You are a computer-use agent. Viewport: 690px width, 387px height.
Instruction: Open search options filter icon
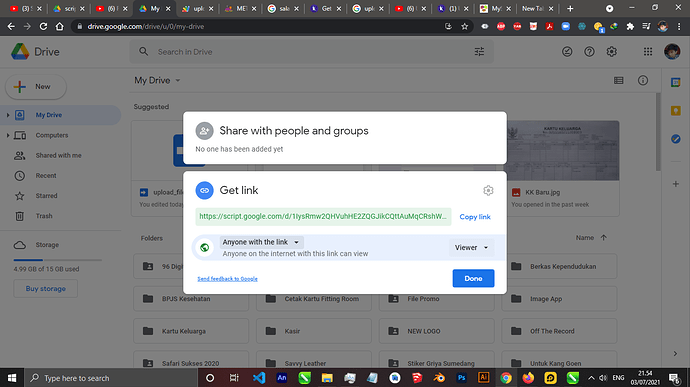(479, 52)
